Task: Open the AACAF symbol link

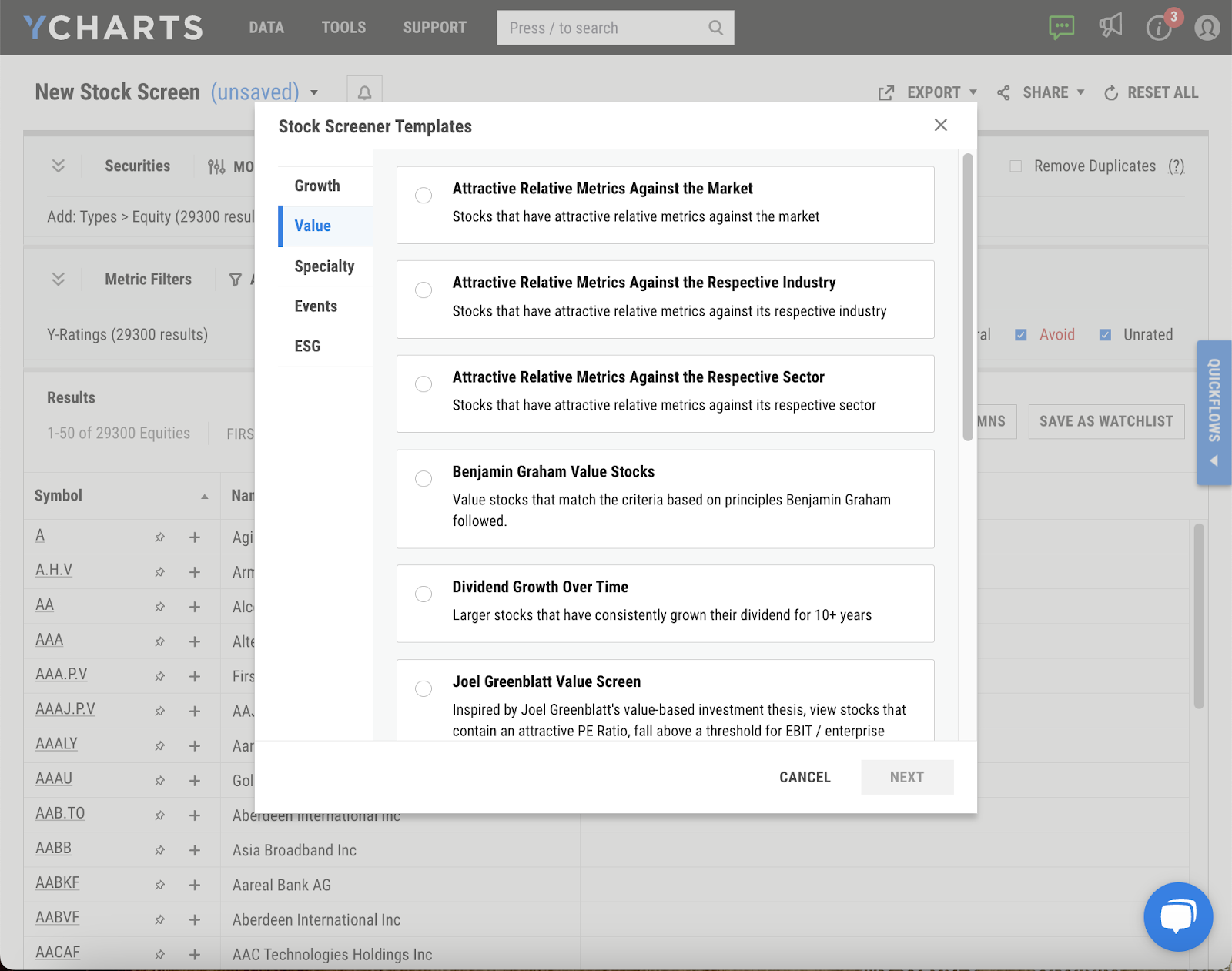Action: point(58,952)
